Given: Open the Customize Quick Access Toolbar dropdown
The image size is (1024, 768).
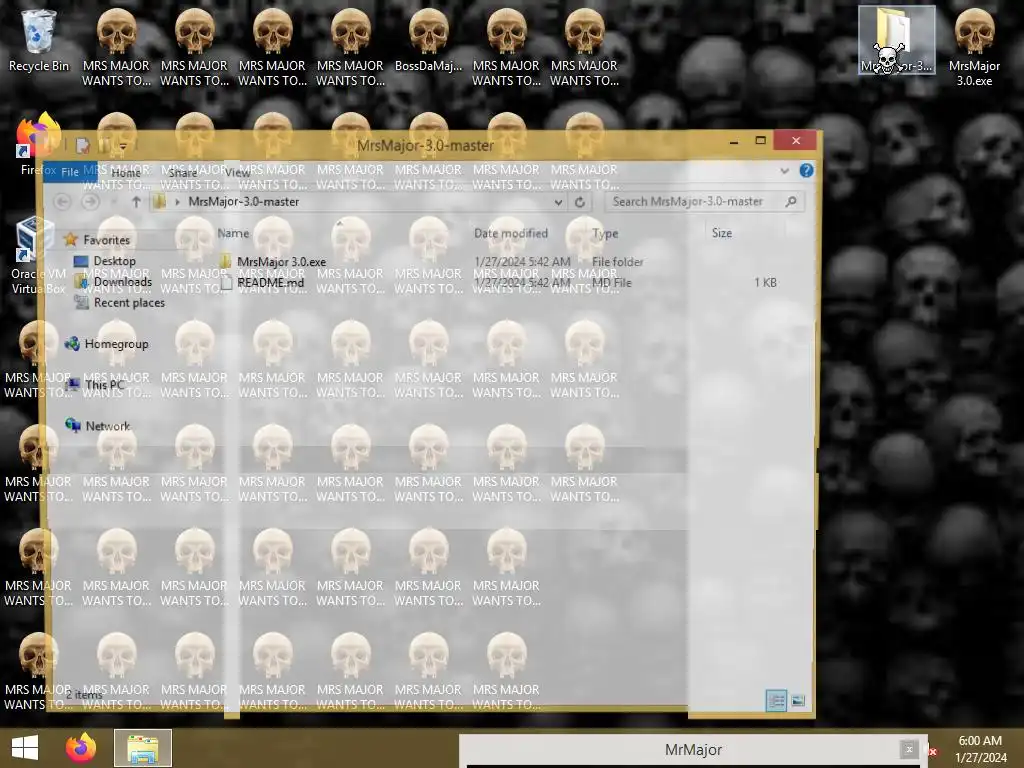Looking at the screenshot, I should 123,146.
